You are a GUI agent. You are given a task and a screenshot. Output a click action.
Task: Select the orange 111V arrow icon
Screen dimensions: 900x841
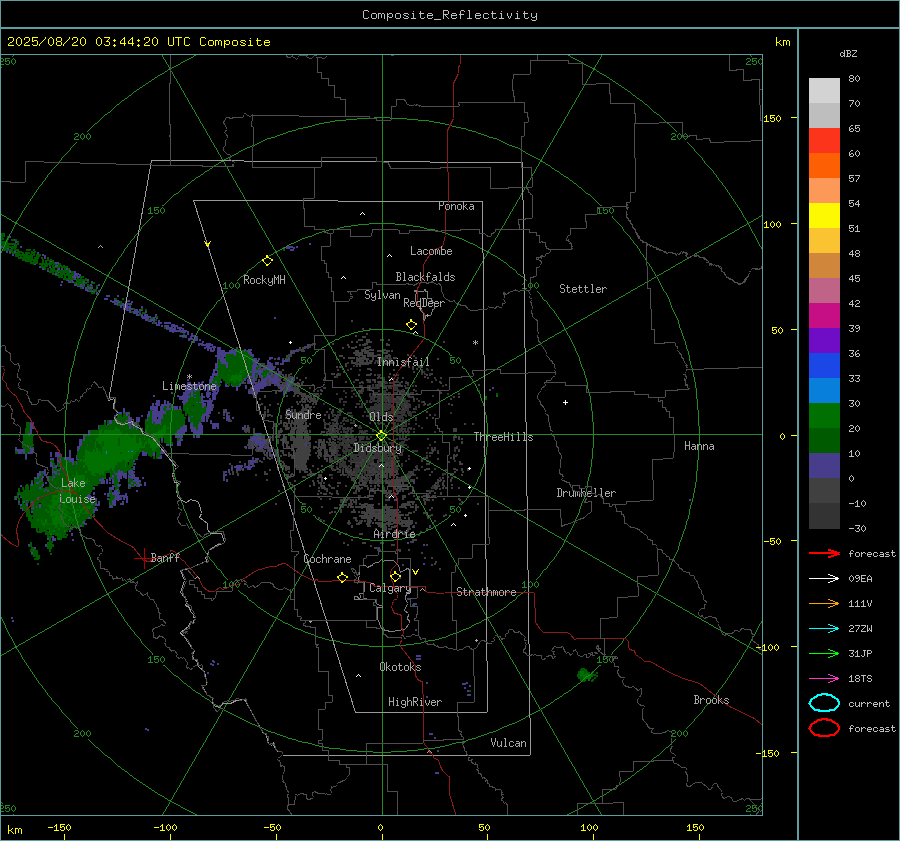tap(824, 603)
